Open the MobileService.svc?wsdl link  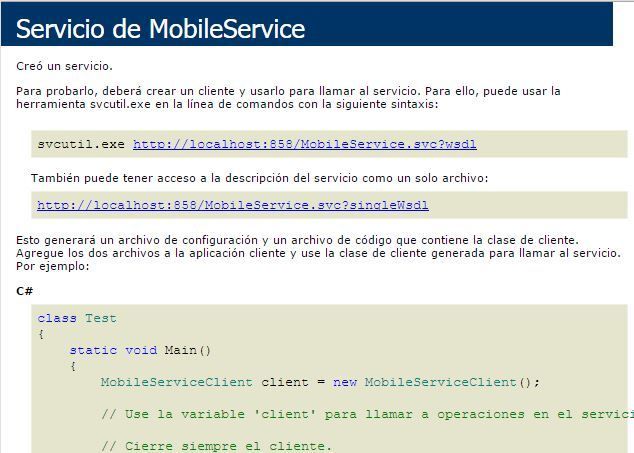pos(304,144)
